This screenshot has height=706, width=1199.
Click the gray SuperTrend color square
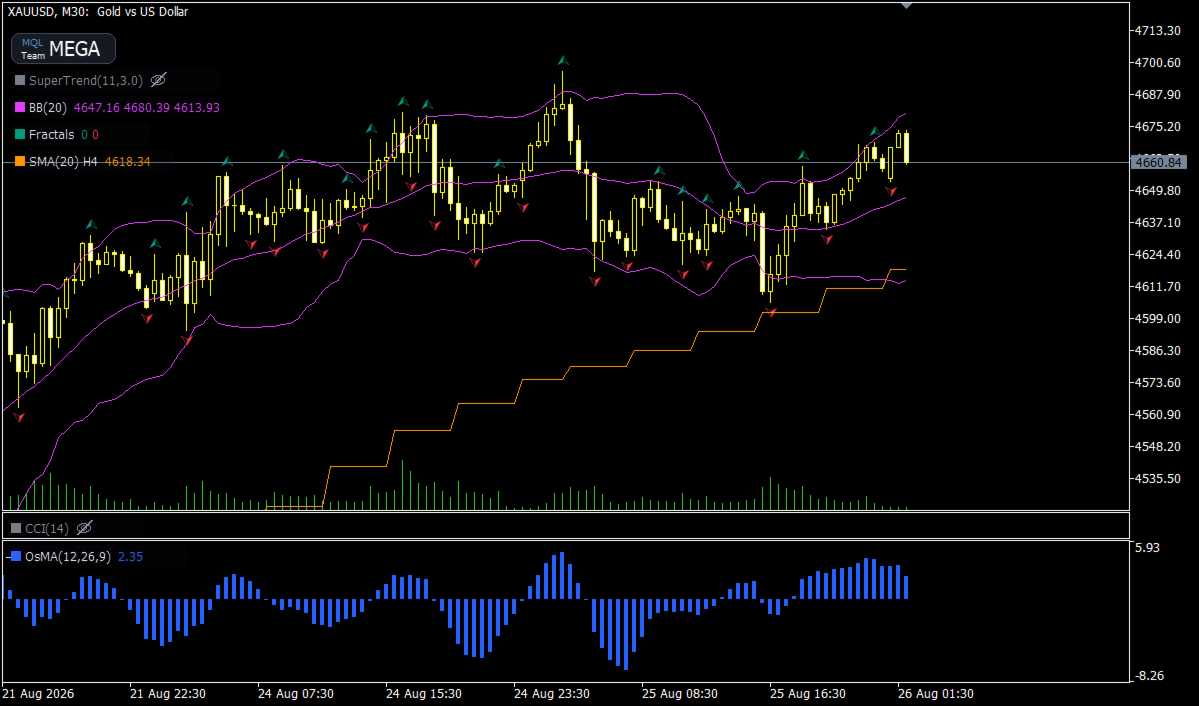(20, 80)
